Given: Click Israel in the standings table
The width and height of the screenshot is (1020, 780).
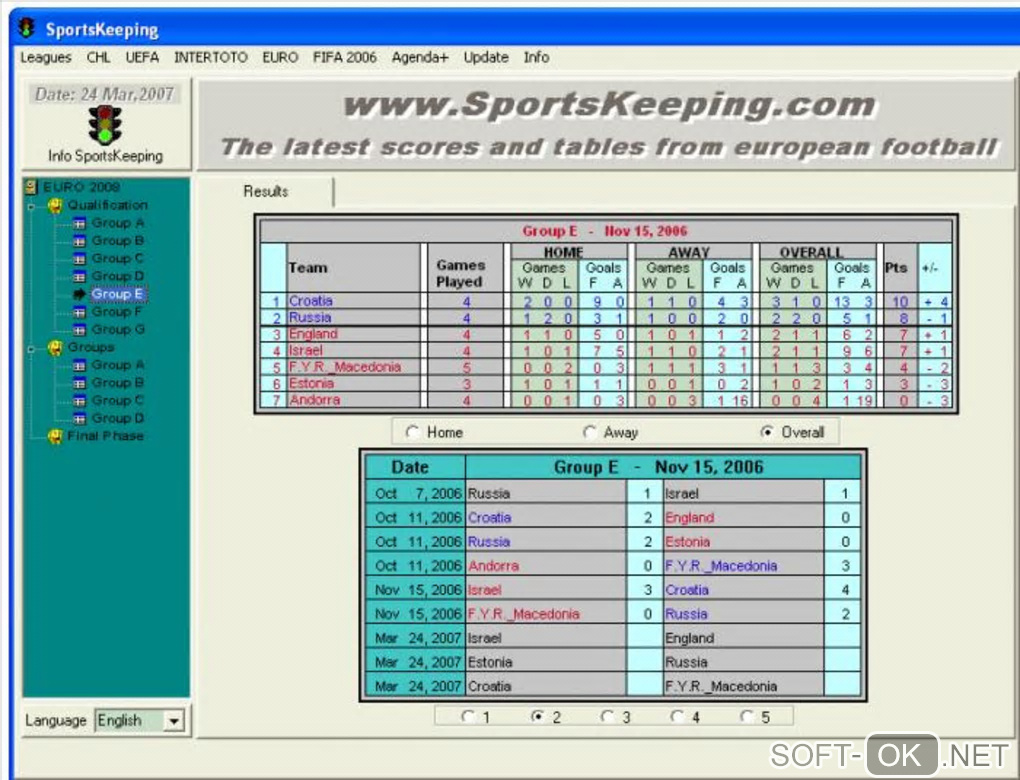Looking at the screenshot, I should 305,351.
